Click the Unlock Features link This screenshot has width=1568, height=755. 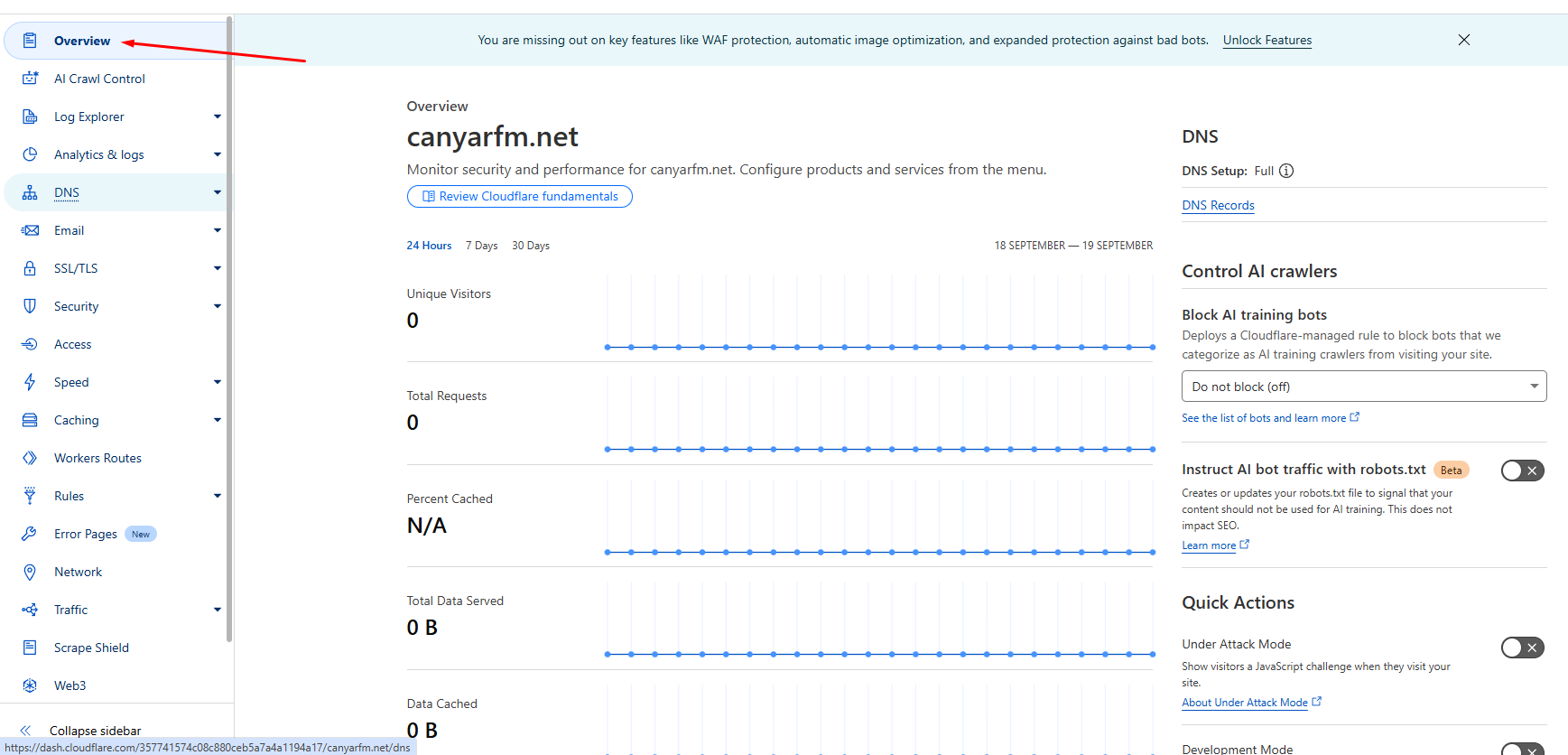(1267, 40)
